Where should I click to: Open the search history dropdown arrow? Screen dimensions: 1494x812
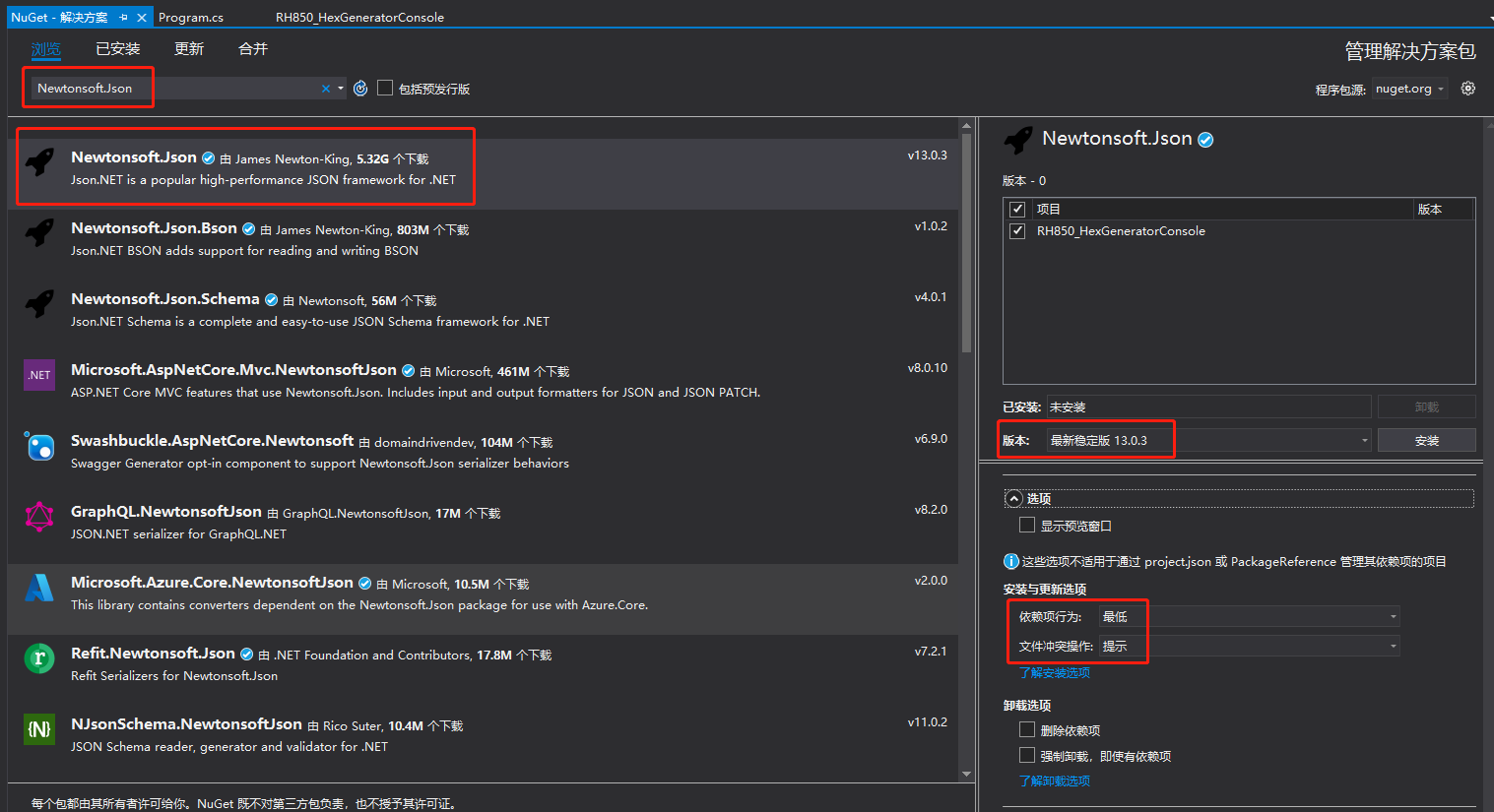341,89
